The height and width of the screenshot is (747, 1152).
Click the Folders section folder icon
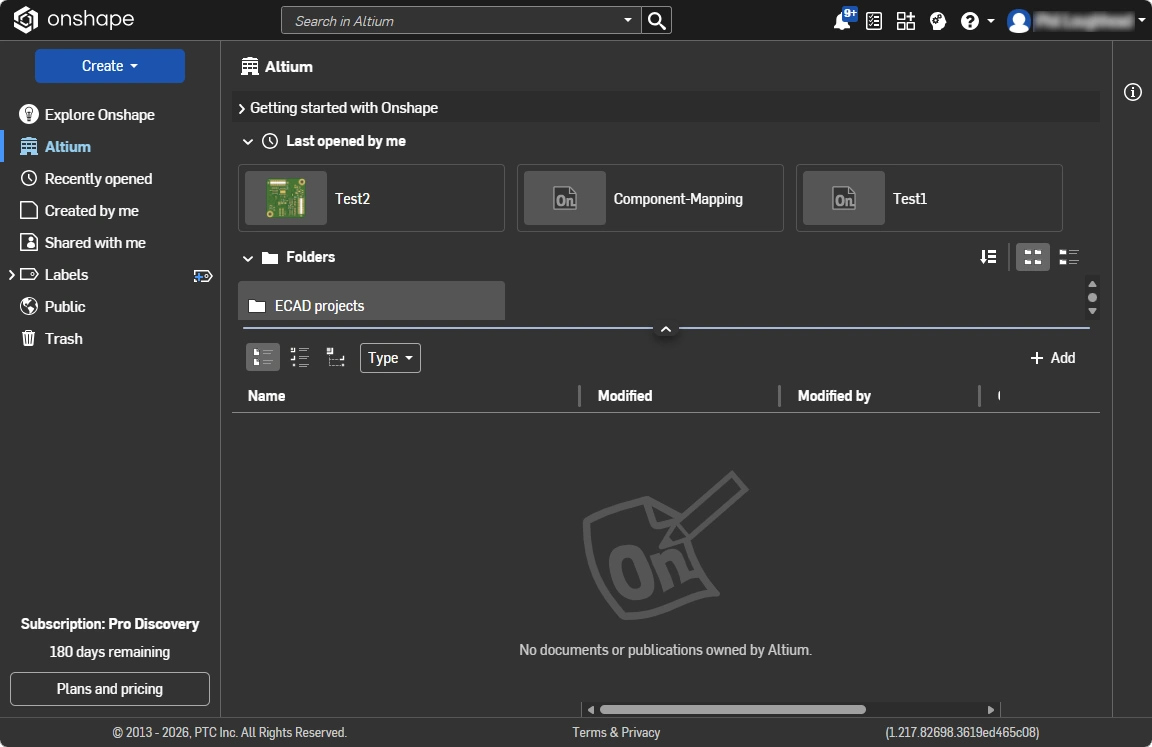270,258
